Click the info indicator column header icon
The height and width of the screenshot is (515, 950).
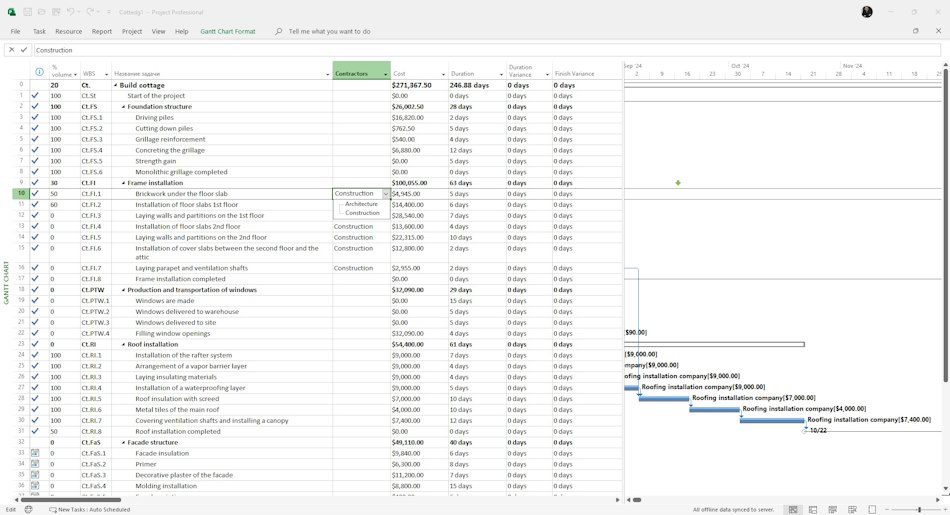39,71
